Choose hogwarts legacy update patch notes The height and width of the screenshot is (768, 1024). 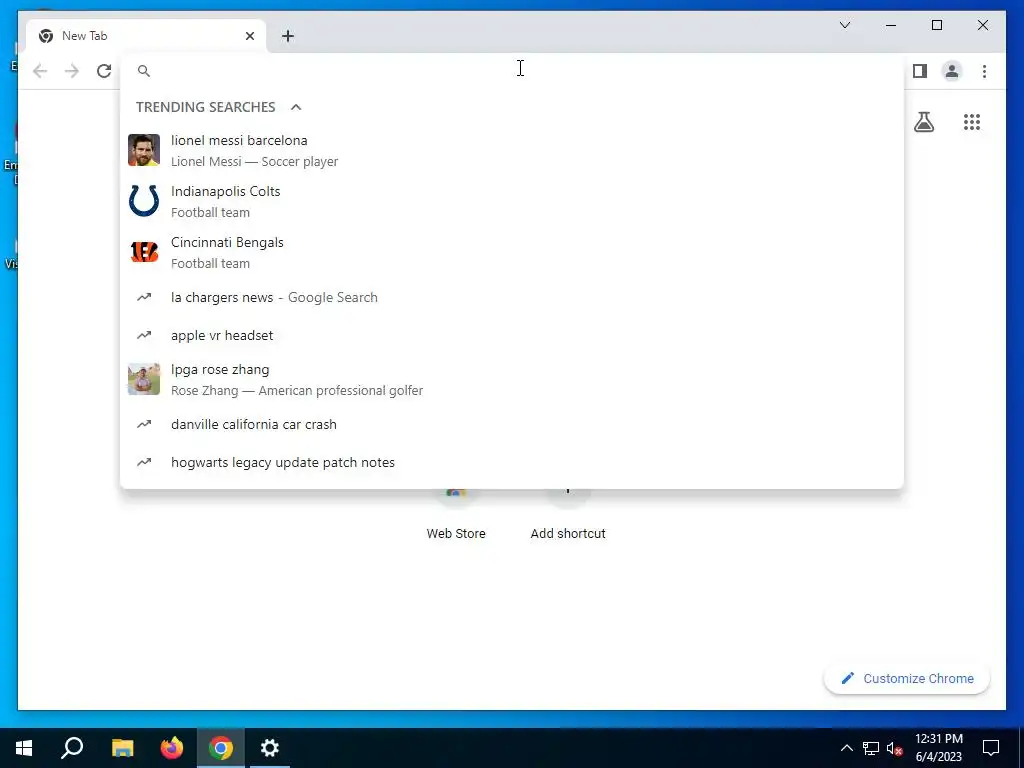pyautogui.click(x=512, y=462)
